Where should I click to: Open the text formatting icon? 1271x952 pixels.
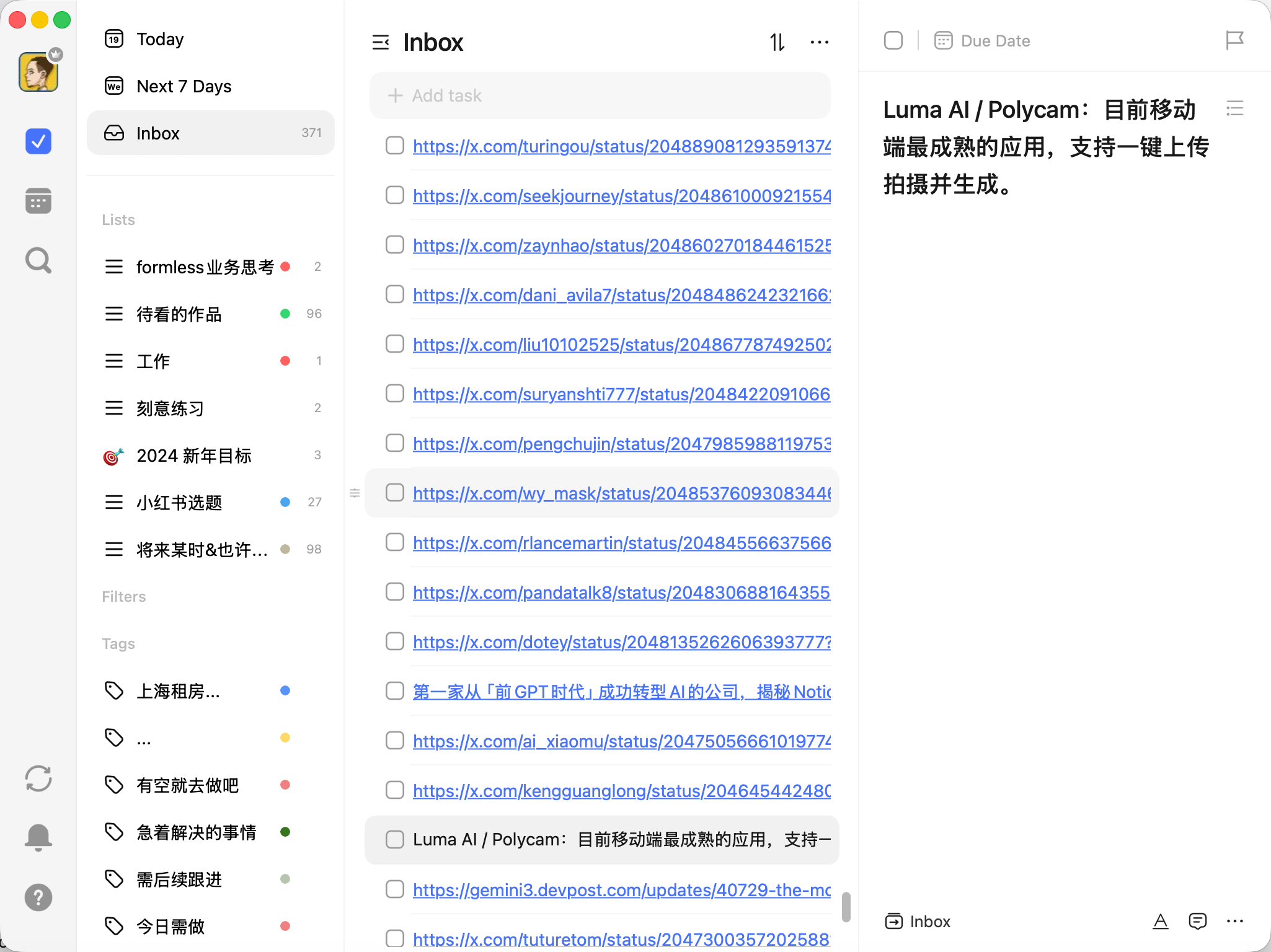[1161, 922]
